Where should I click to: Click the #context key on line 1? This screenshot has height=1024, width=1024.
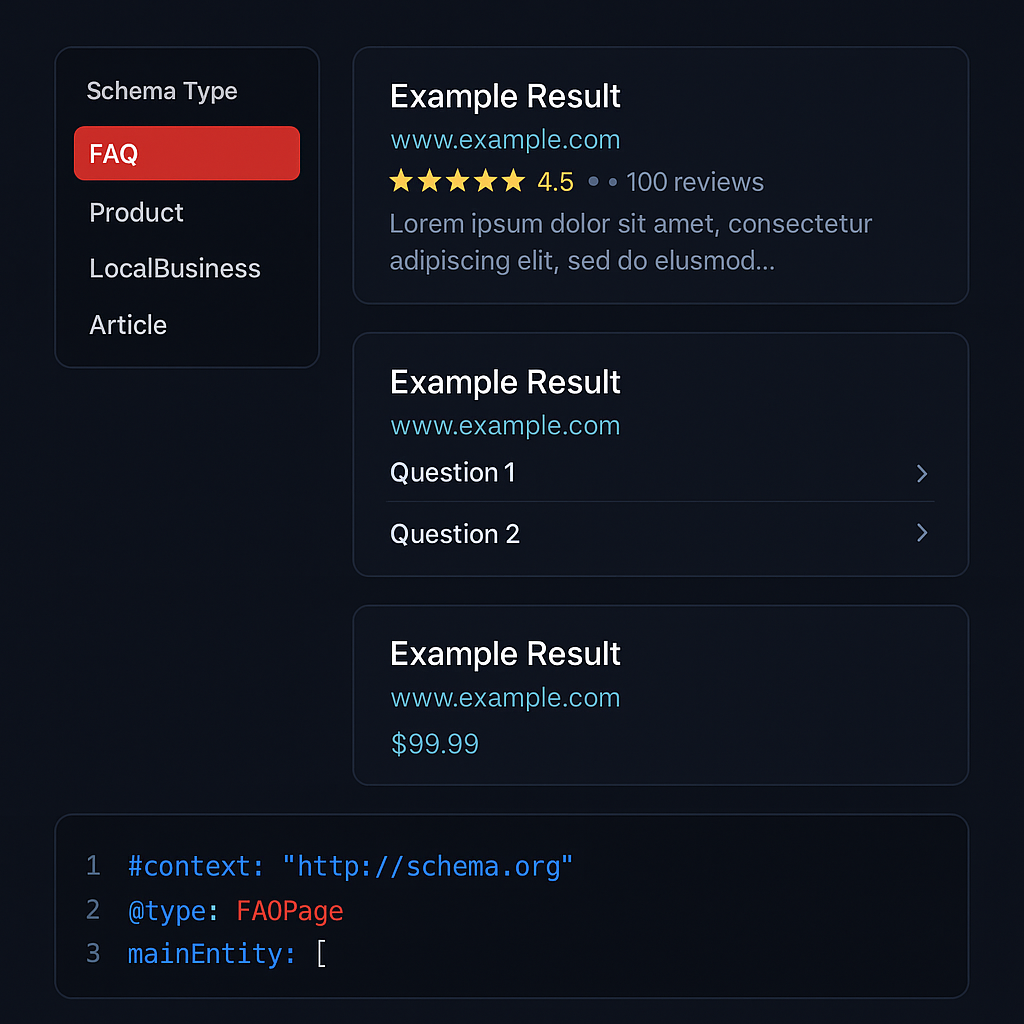(x=194, y=866)
